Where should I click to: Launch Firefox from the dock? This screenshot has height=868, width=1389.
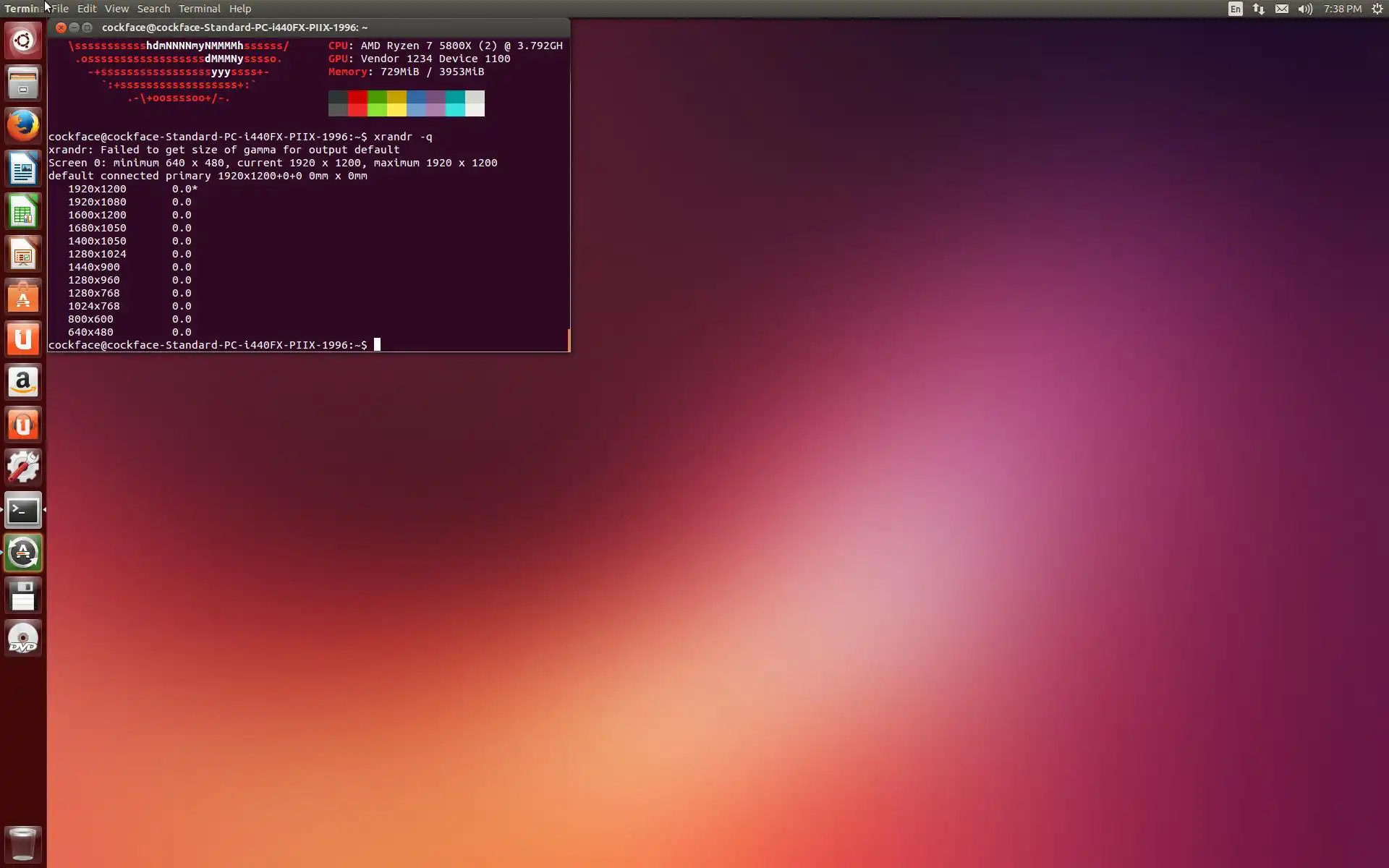[x=23, y=126]
